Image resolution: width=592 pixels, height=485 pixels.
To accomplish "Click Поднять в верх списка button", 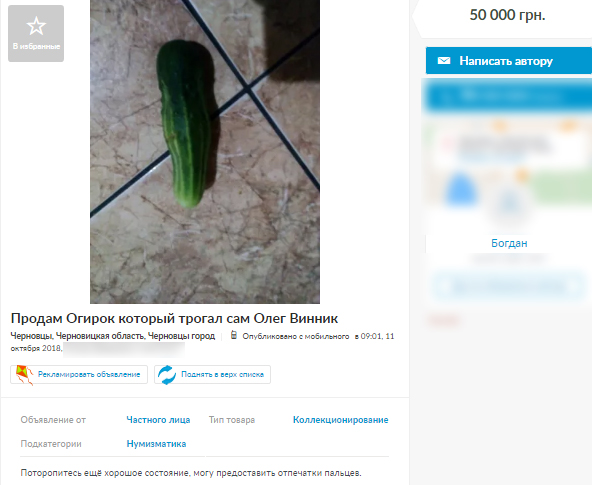I will [x=212, y=374].
